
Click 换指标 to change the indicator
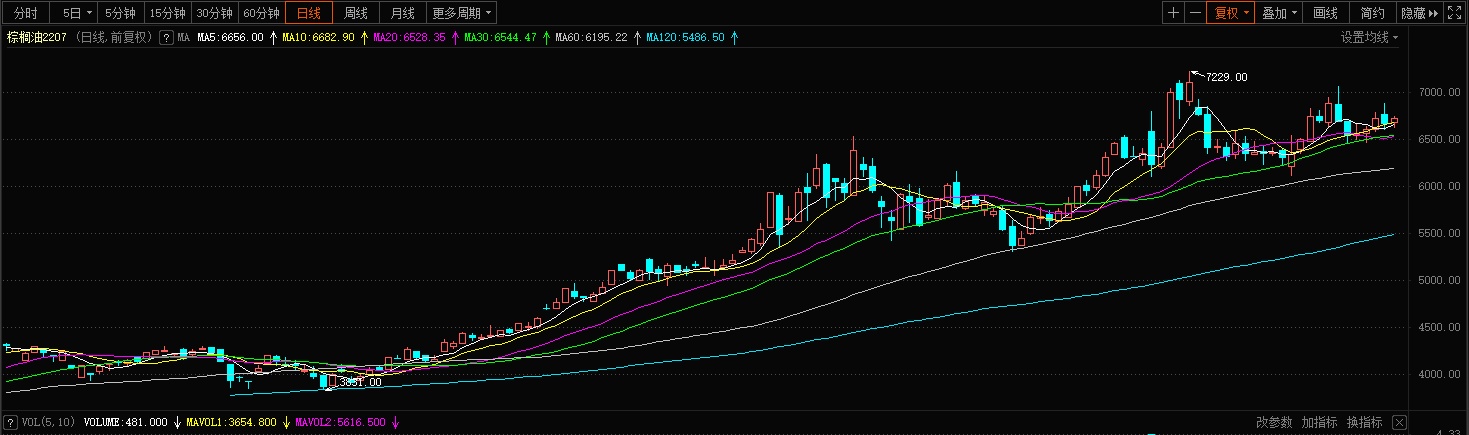click(x=1364, y=422)
